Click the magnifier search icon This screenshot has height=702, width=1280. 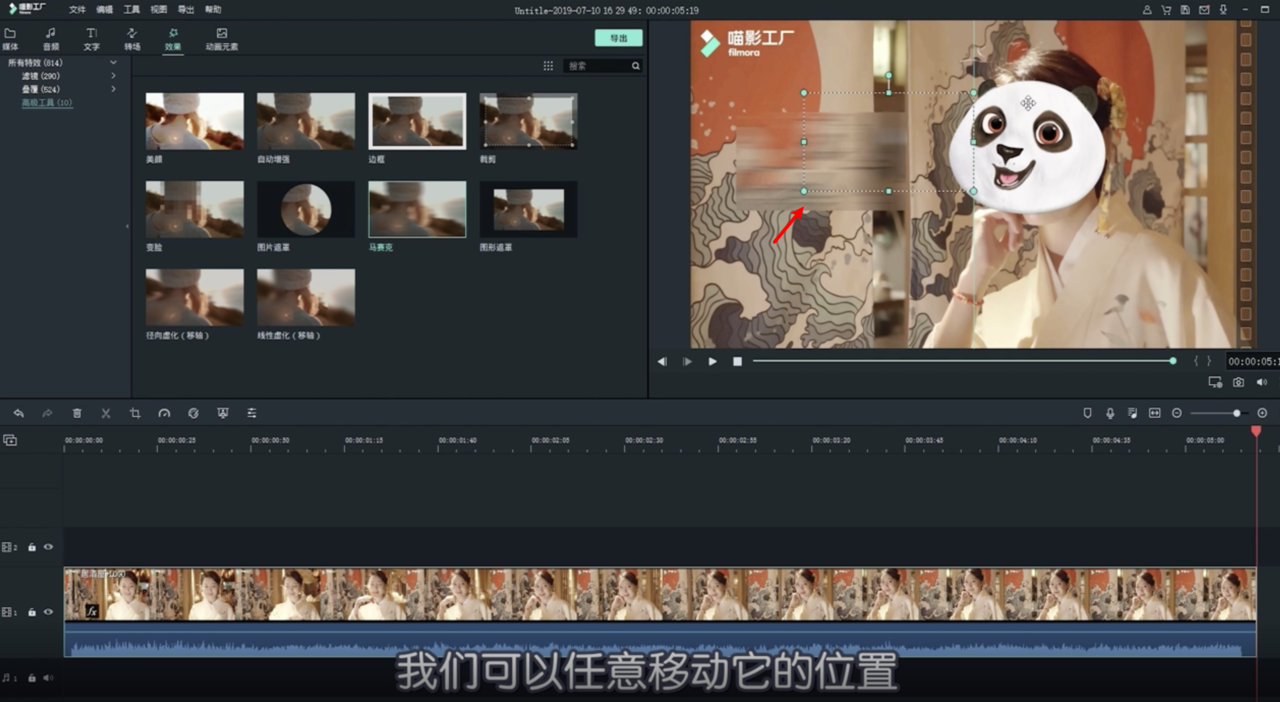coord(635,66)
